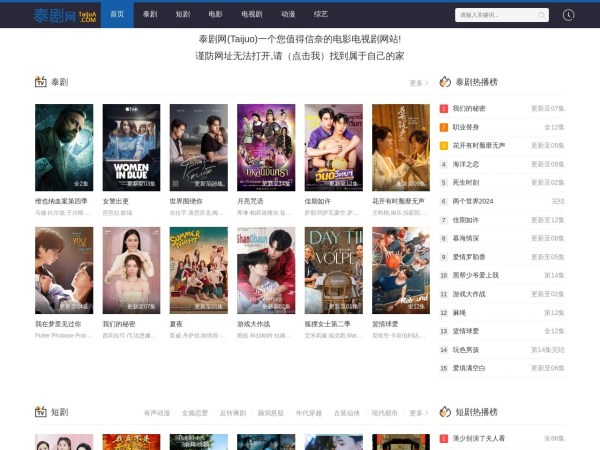Image resolution: width=600 pixels, height=450 pixels.
Task: Click the 点击我 link in the notice
Action: pyautogui.click(x=306, y=56)
